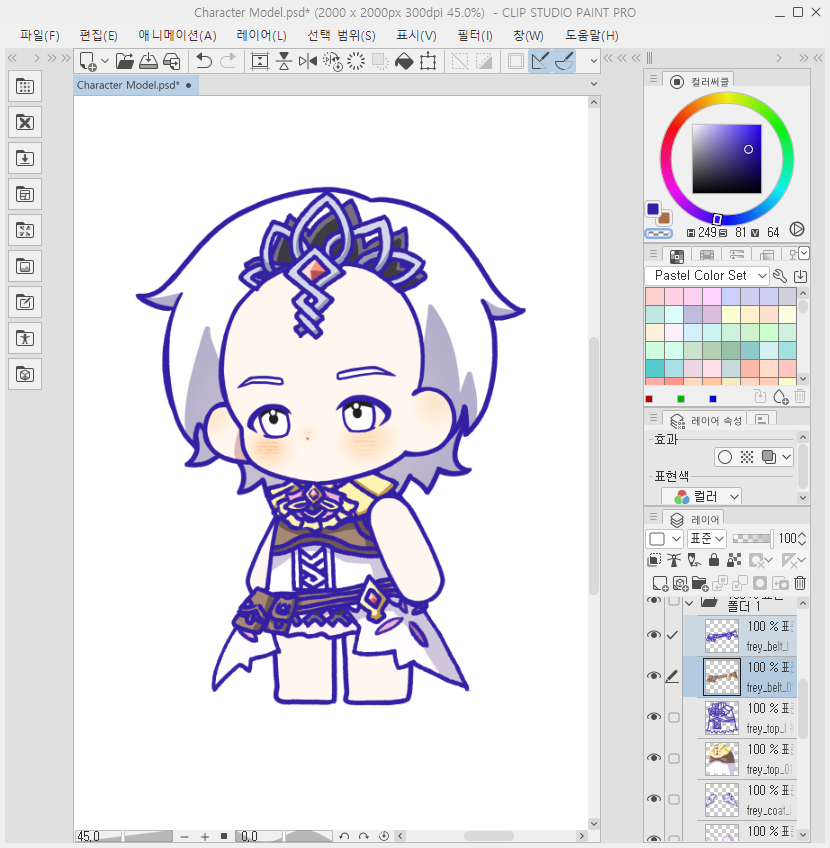Click the wrench icon to edit the color set
The image size is (830, 848).
[780, 276]
